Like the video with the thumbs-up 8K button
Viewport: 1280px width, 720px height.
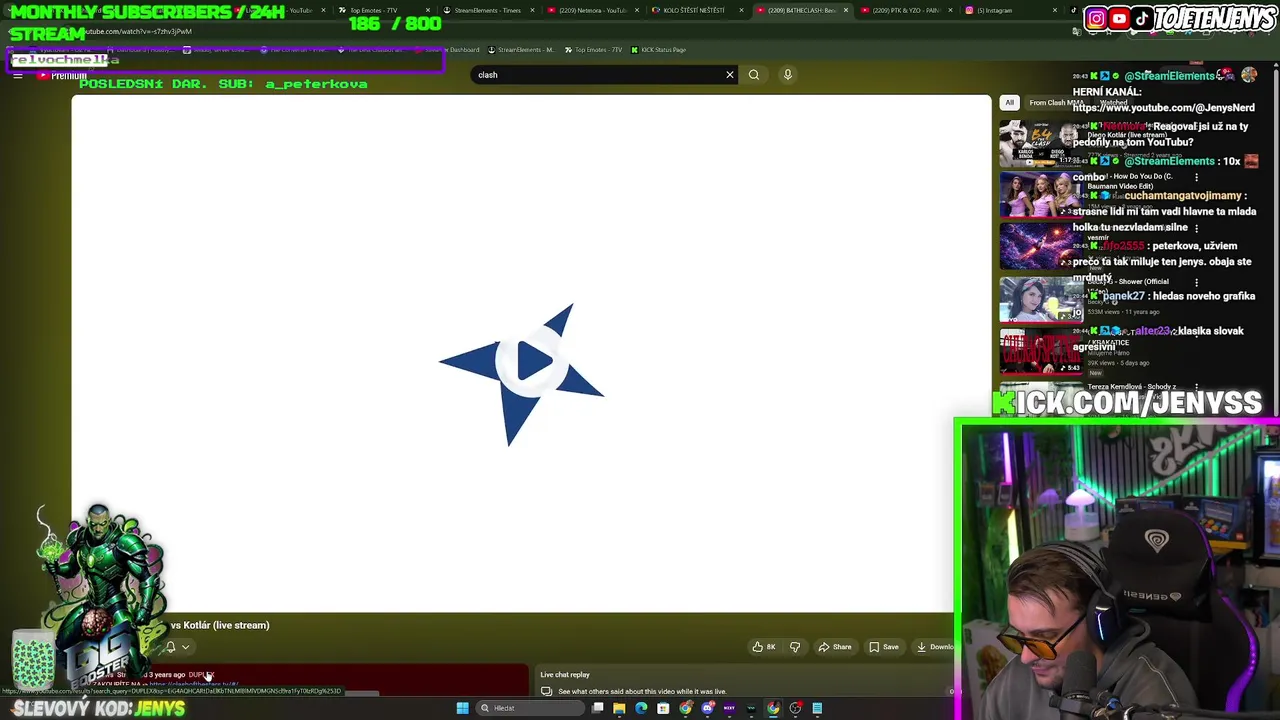pos(765,647)
